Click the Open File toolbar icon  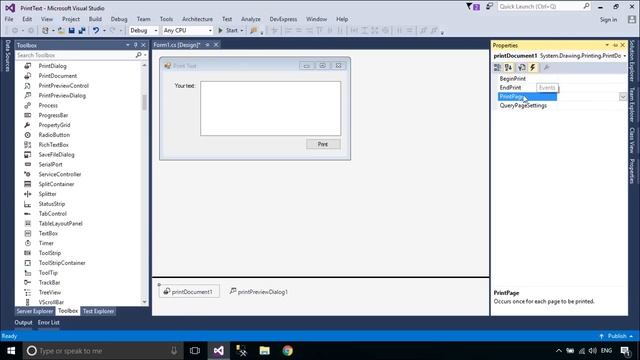61,31
